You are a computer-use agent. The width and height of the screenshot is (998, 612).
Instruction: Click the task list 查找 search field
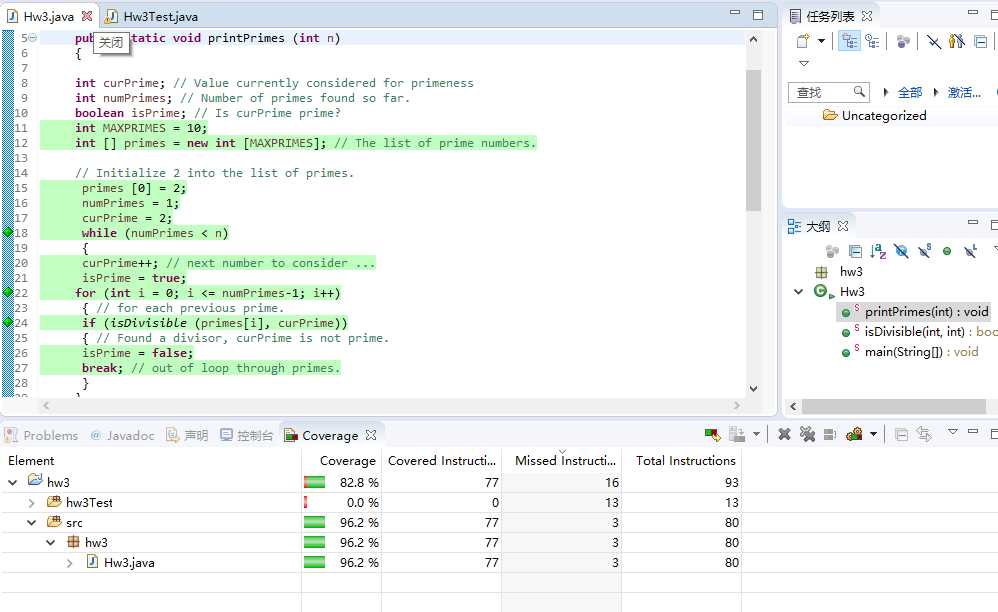[x=828, y=93]
